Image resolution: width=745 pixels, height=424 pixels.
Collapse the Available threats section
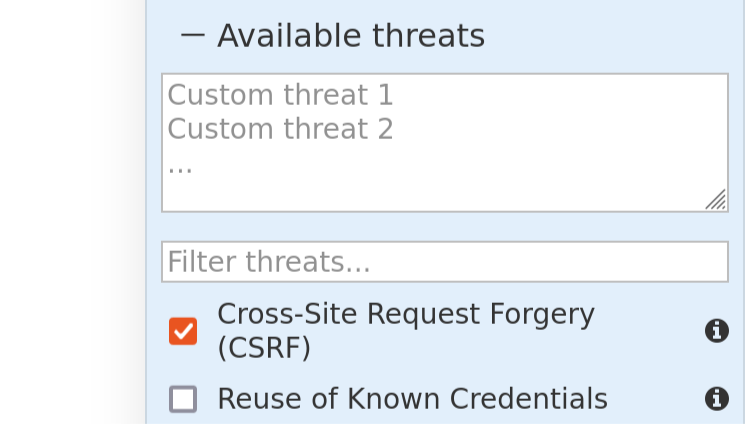click(193, 36)
